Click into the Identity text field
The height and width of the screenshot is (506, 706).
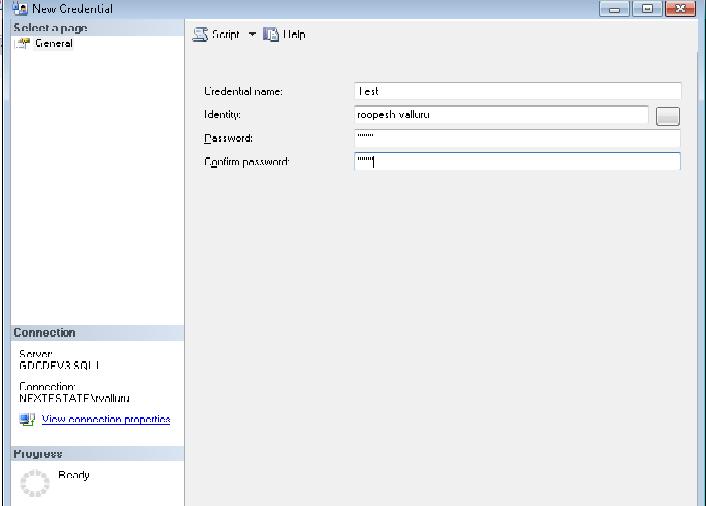501,115
